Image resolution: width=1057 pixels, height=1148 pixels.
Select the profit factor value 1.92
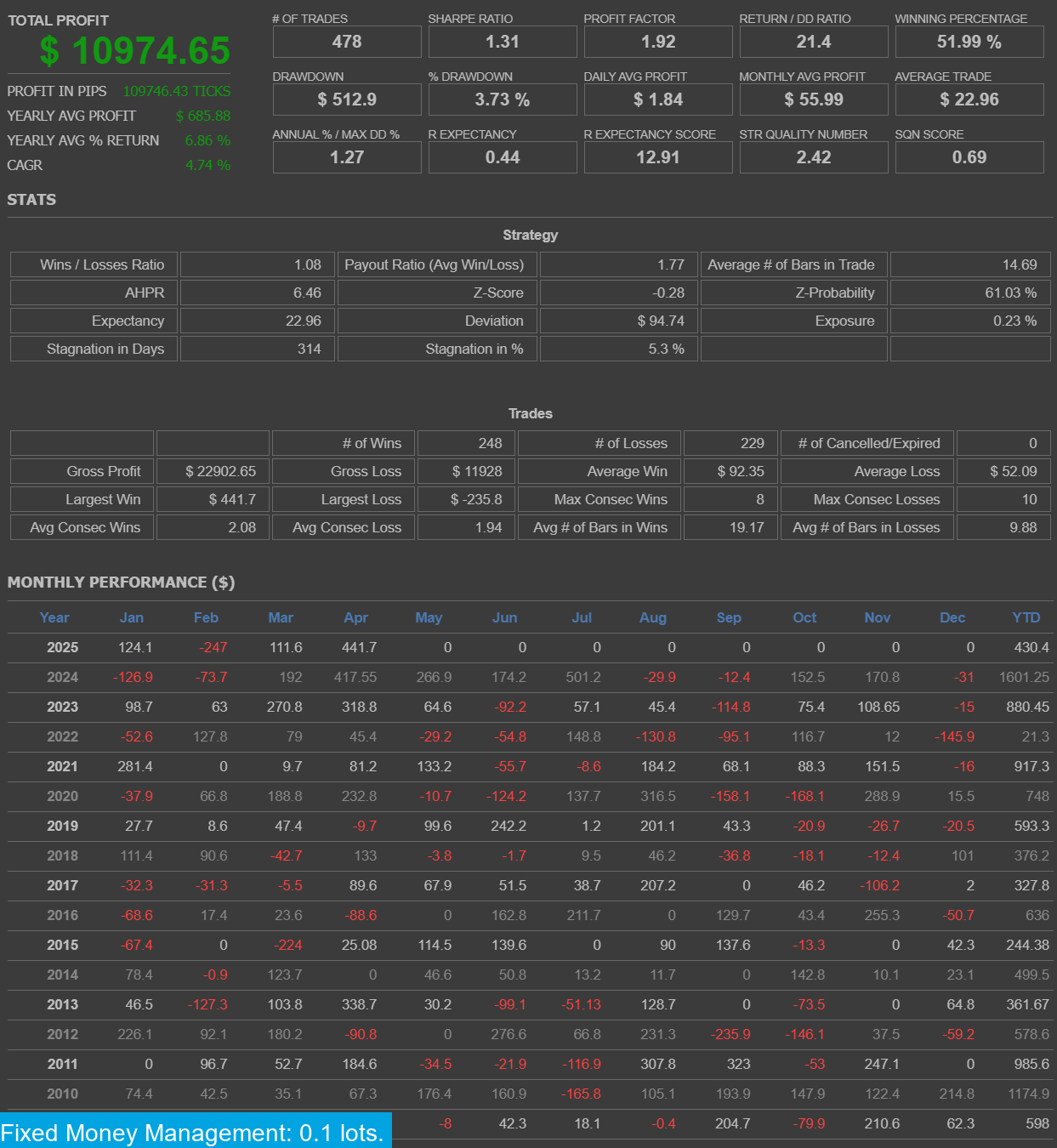pyautogui.click(x=658, y=42)
